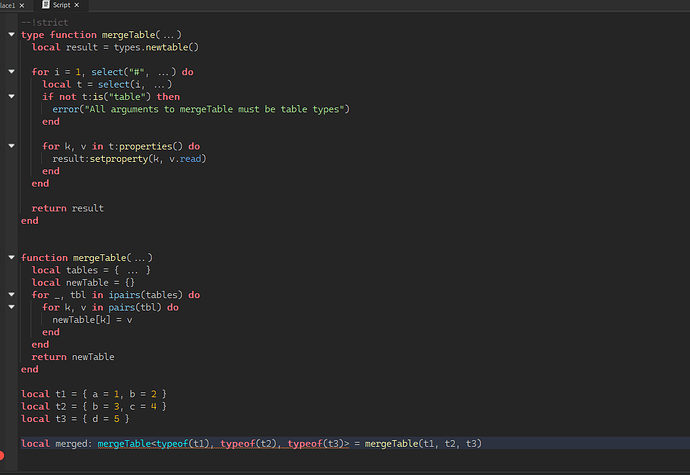Collapse the 'for _, tbl in ipairs' loop
Image resolution: width=690 pixels, height=475 pixels.
click(11, 294)
